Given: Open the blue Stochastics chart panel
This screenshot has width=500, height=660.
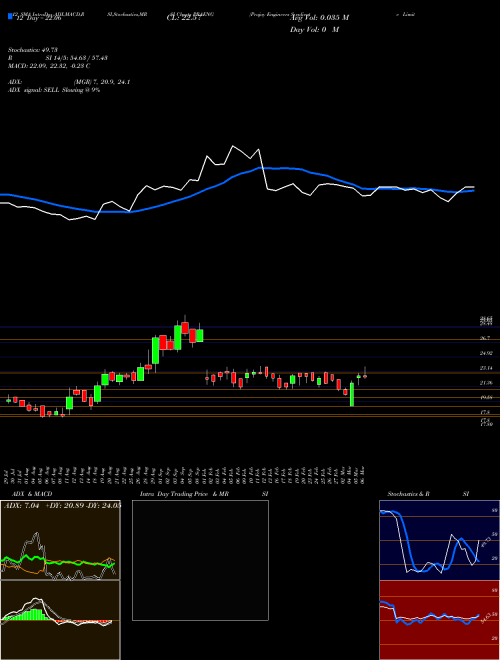Looking at the screenshot, I should pyautogui.click(x=439, y=540).
